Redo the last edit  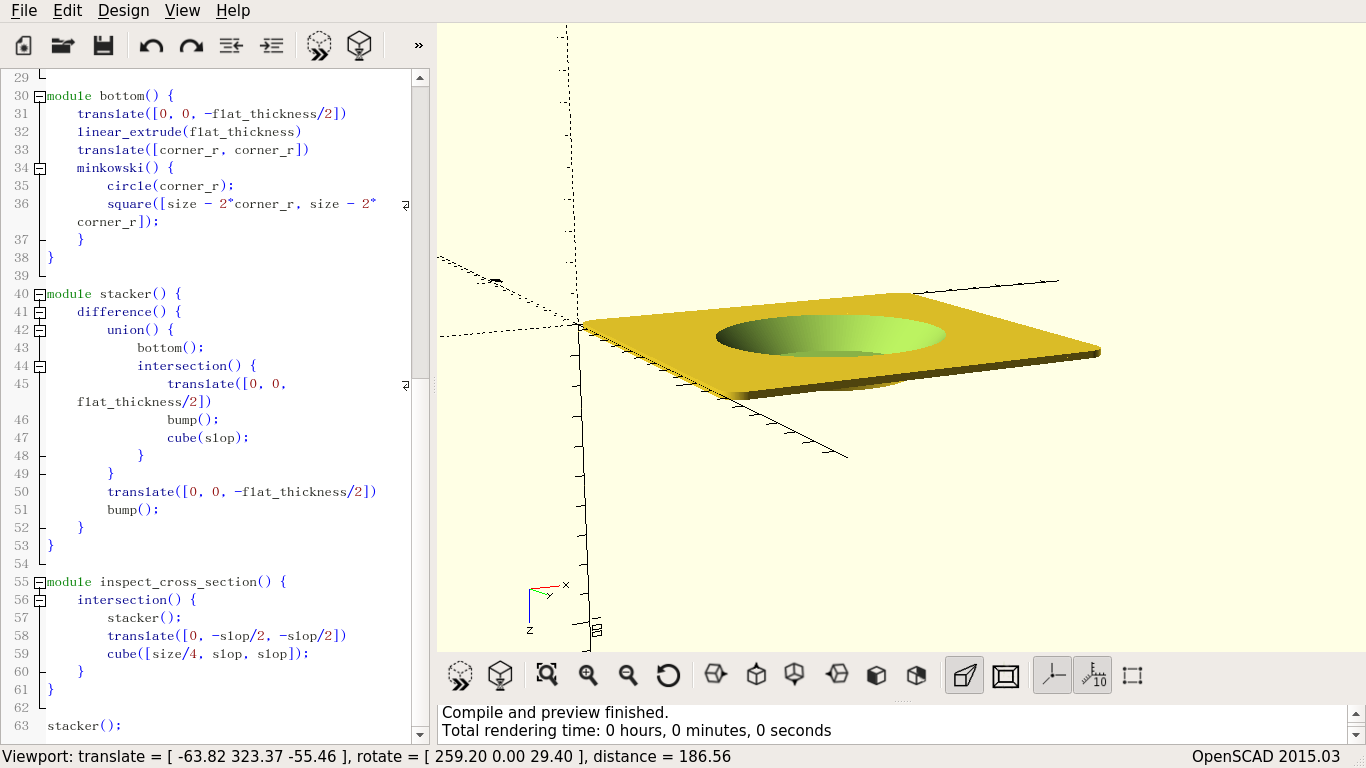pyautogui.click(x=191, y=45)
